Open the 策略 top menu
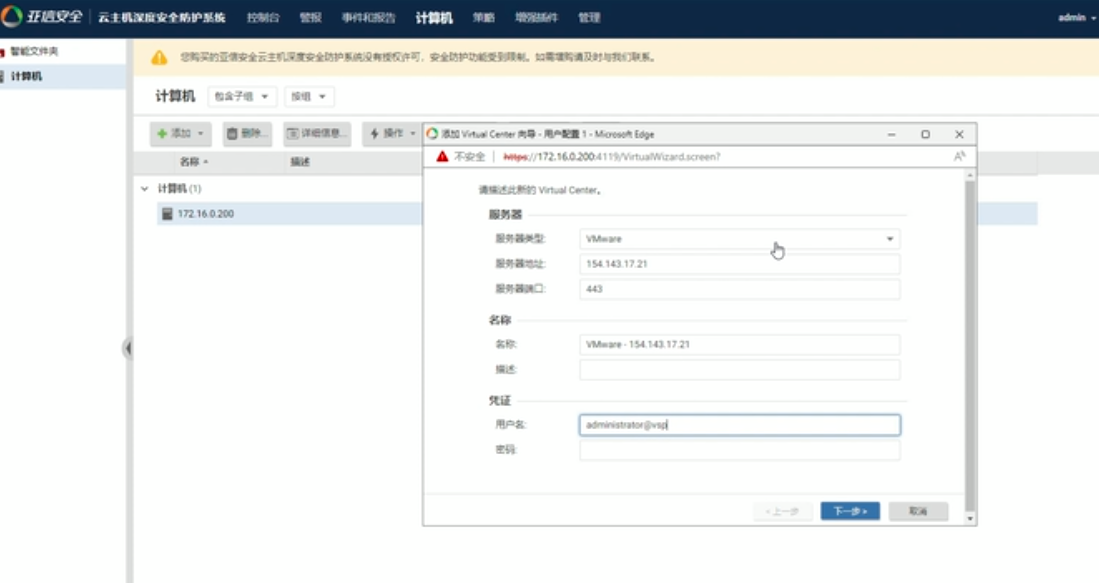 484,18
